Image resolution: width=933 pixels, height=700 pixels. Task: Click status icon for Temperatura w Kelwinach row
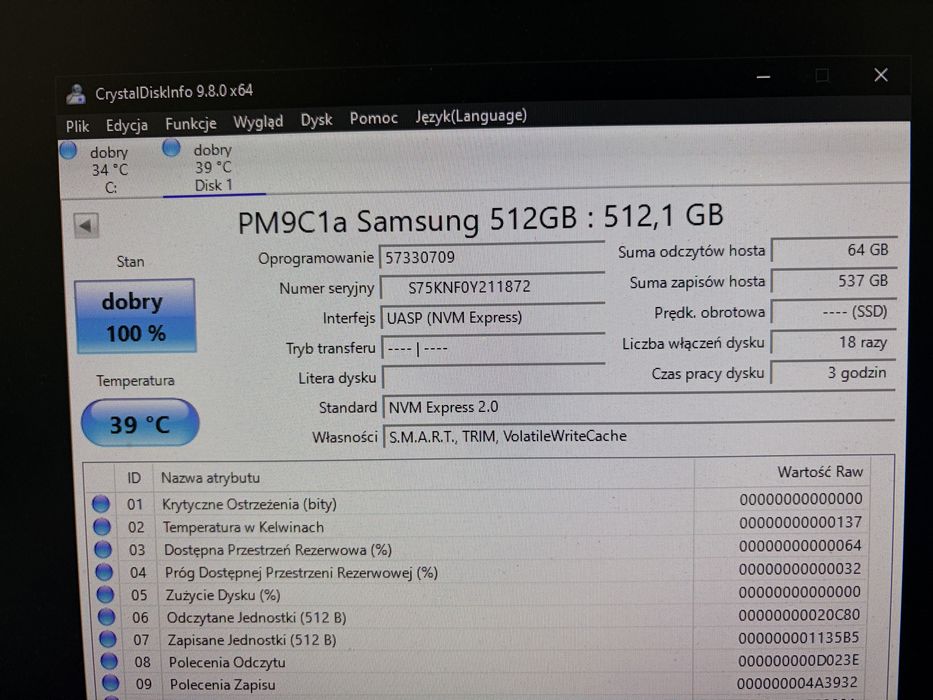coord(102,526)
